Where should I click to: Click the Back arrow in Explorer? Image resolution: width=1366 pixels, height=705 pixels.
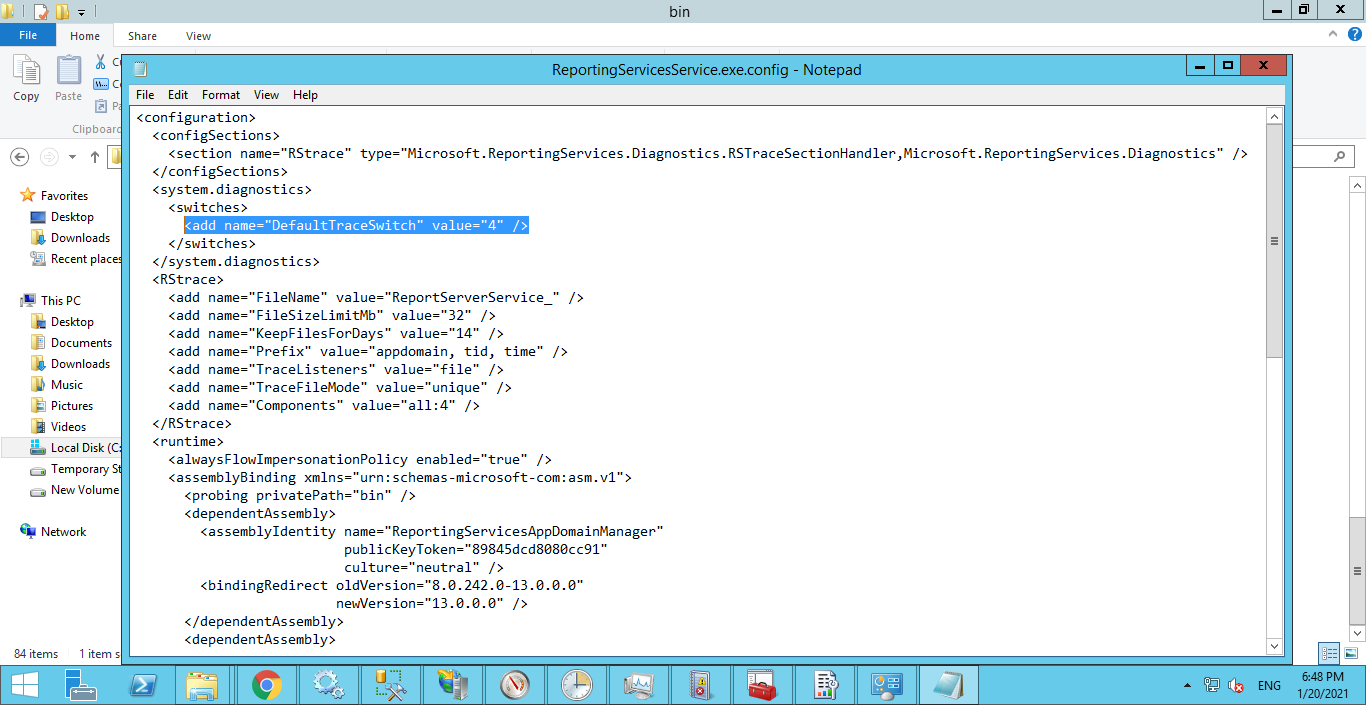coord(20,157)
